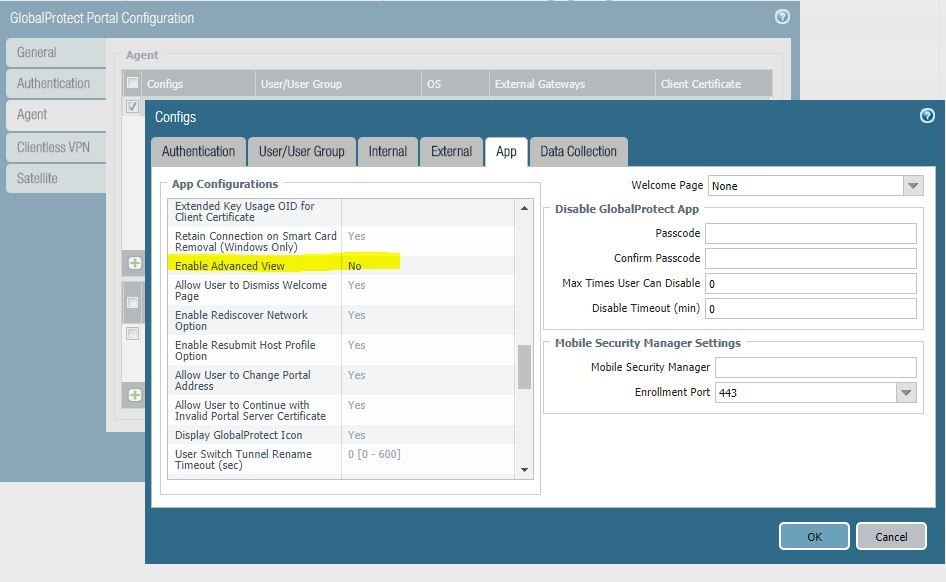Open the Enrollment Port dropdown arrow
The height and width of the screenshot is (582, 946).
coord(906,393)
